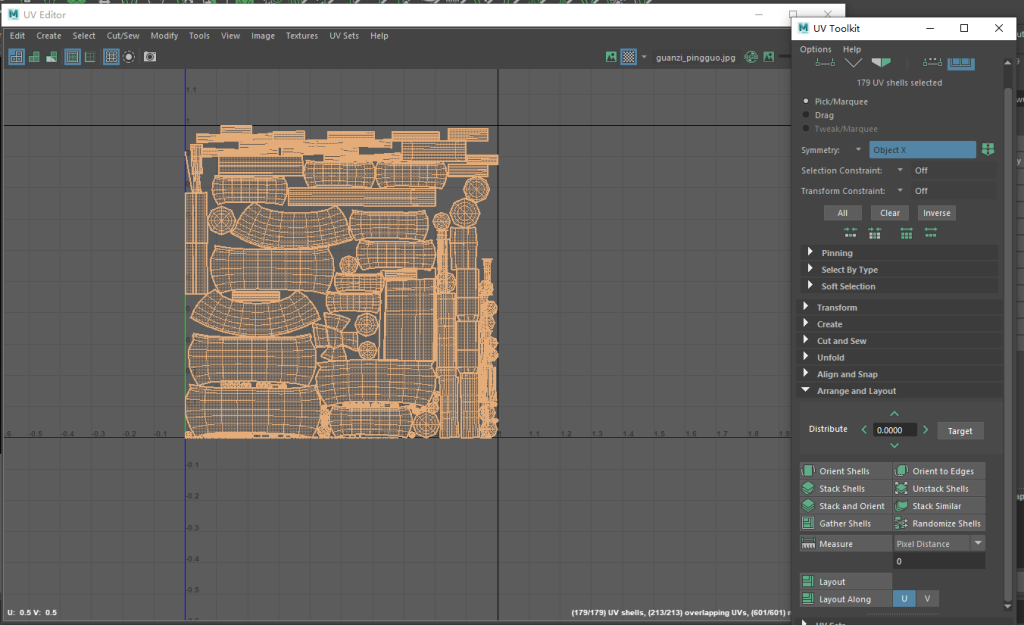Open the Textures menu
The width and height of the screenshot is (1024, 625).
302,36
